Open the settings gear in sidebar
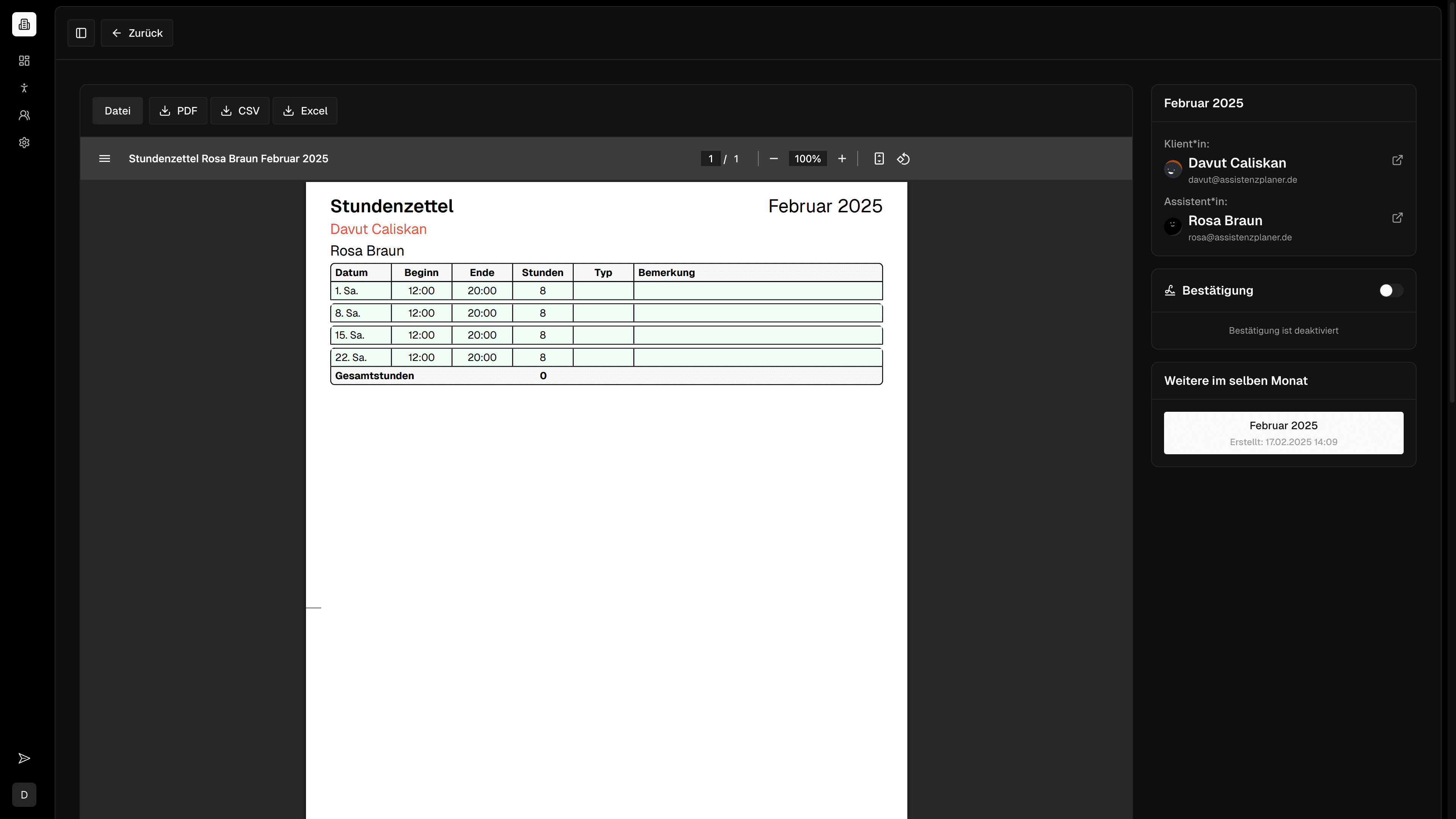This screenshot has height=819, width=1456. click(x=24, y=143)
